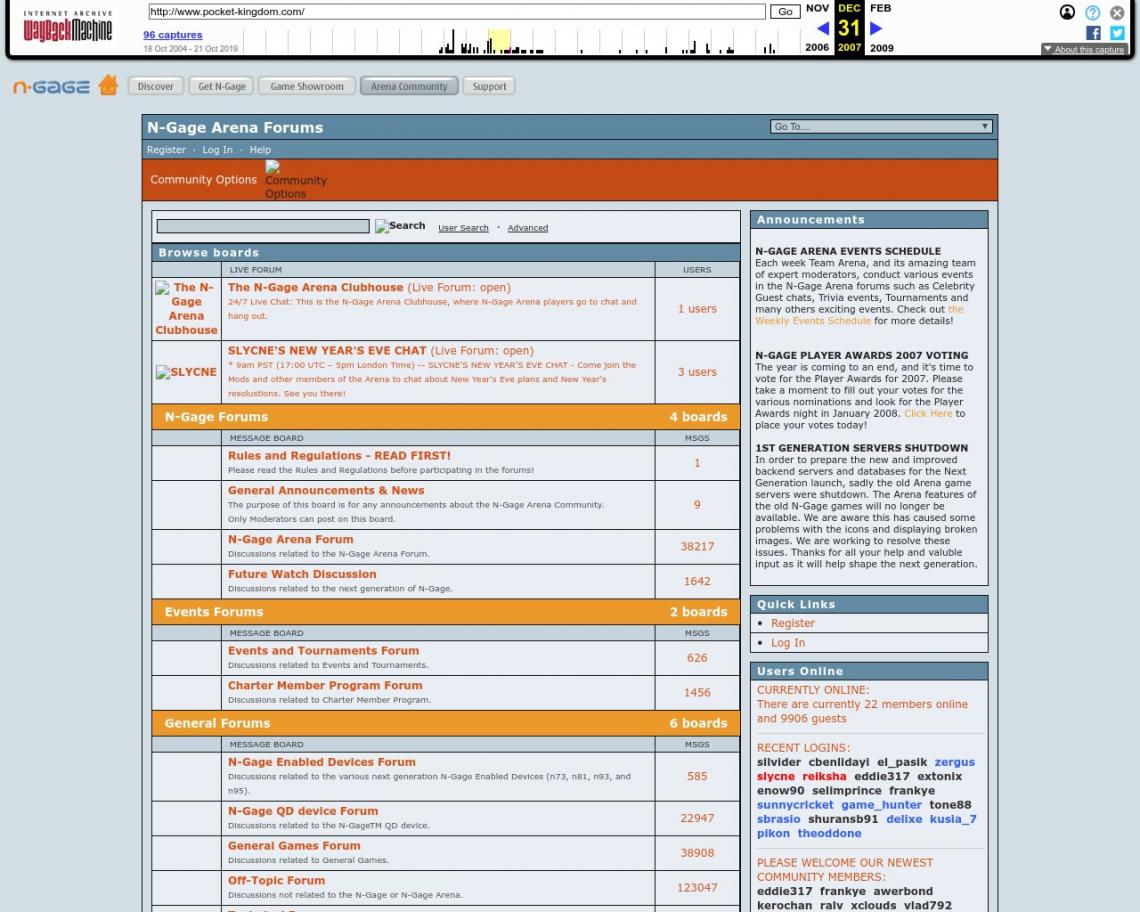1140x912 pixels.
Task: Open Wayback help question icon
Action: click(x=1092, y=12)
